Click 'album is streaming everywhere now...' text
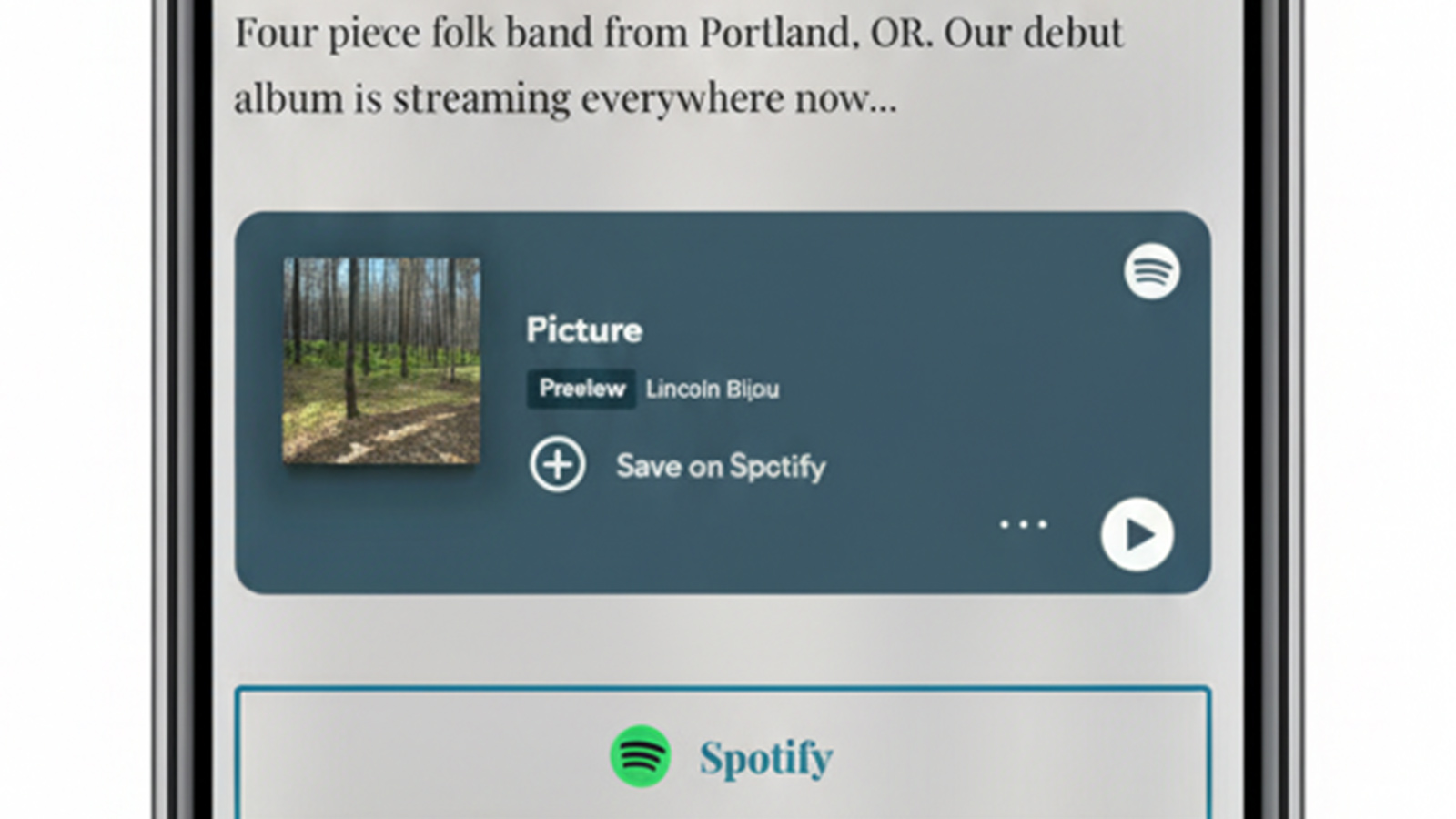The image size is (1456, 819). [564, 99]
